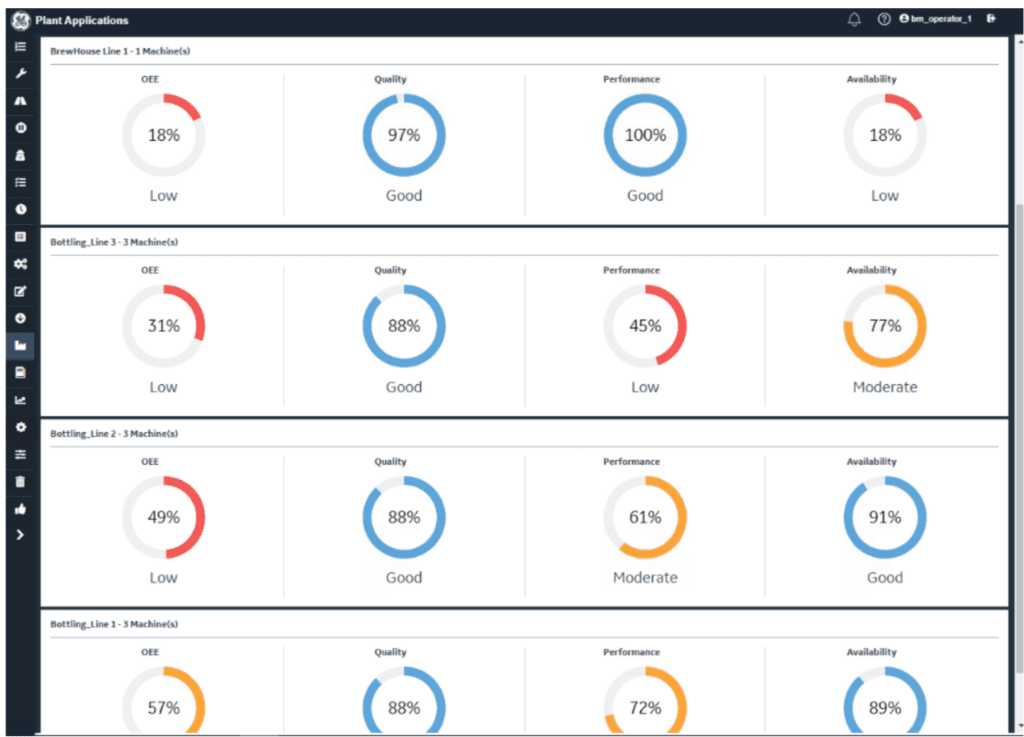Click the logout icon in header
Image resolution: width=1024 pixels, height=737 pixels.
click(x=991, y=19)
